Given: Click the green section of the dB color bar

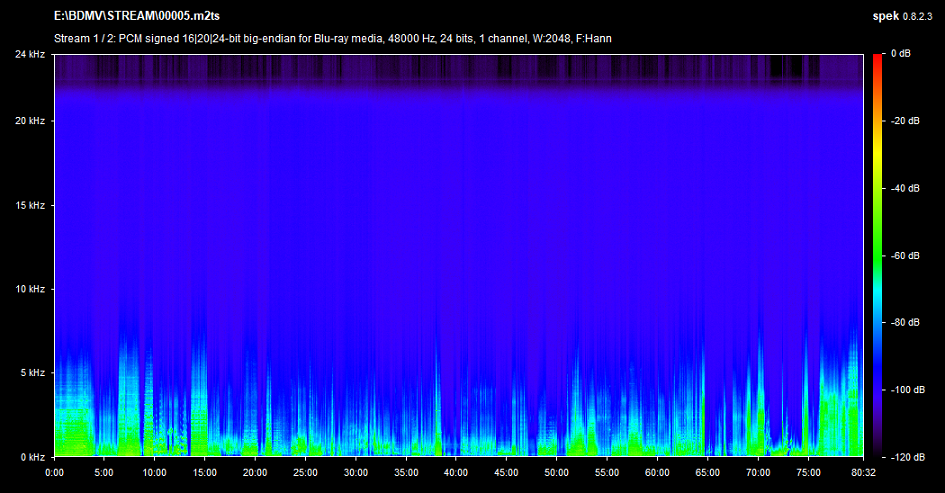Looking at the screenshot, I should click(877, 250).
